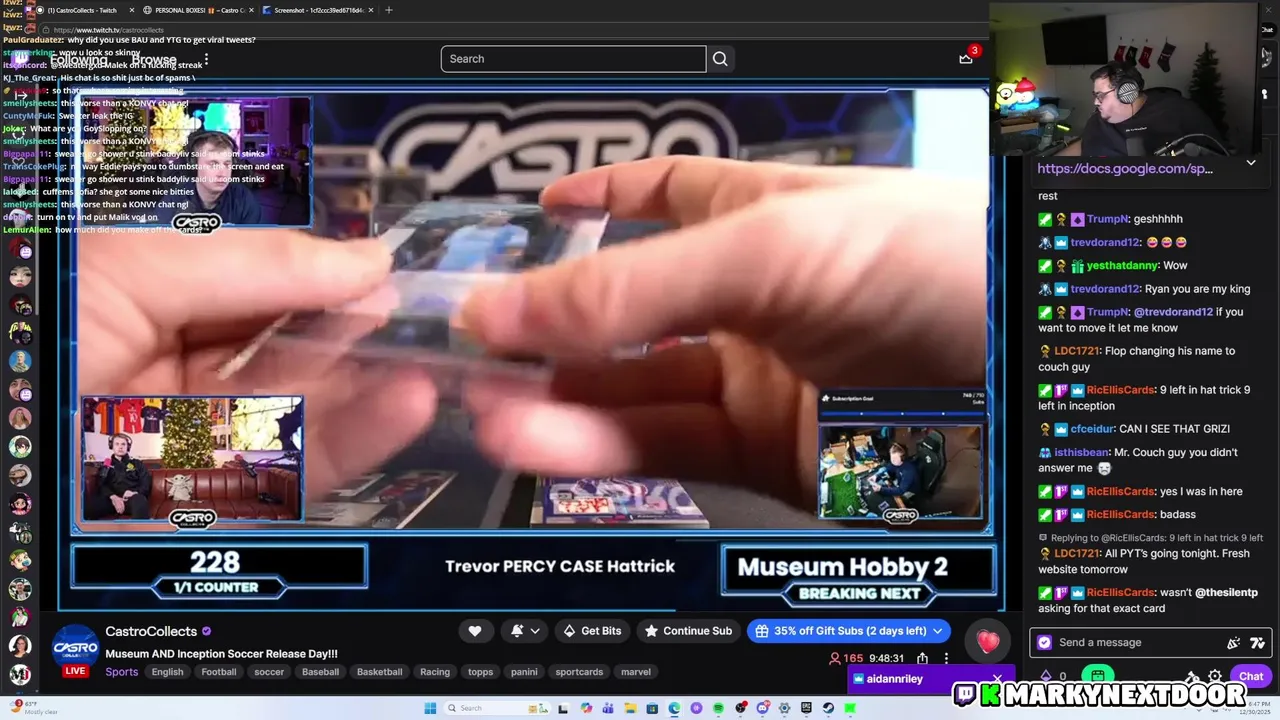The width and height of the screenshot is (1280, 720).
Task: Click the Chat send button
Action: (1251, 676)
